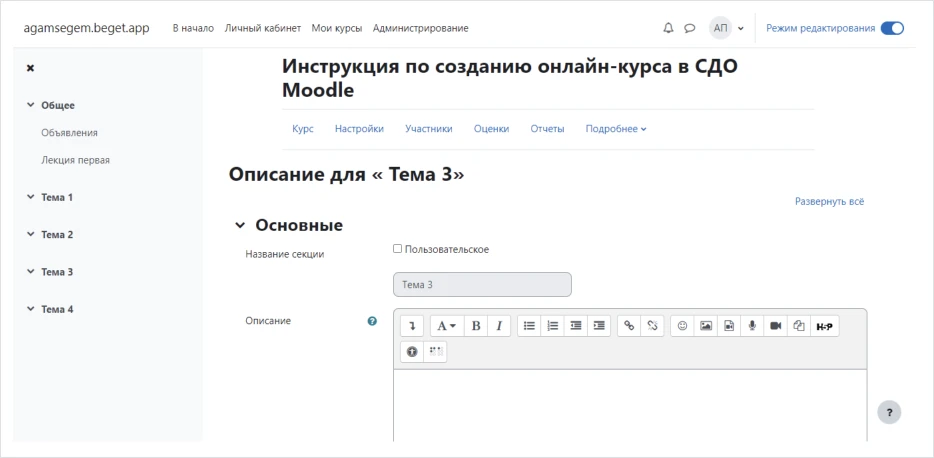This screenshot has width=934, height=458.
Task: Click the Развернуть всё link
Action: (829, 201)
